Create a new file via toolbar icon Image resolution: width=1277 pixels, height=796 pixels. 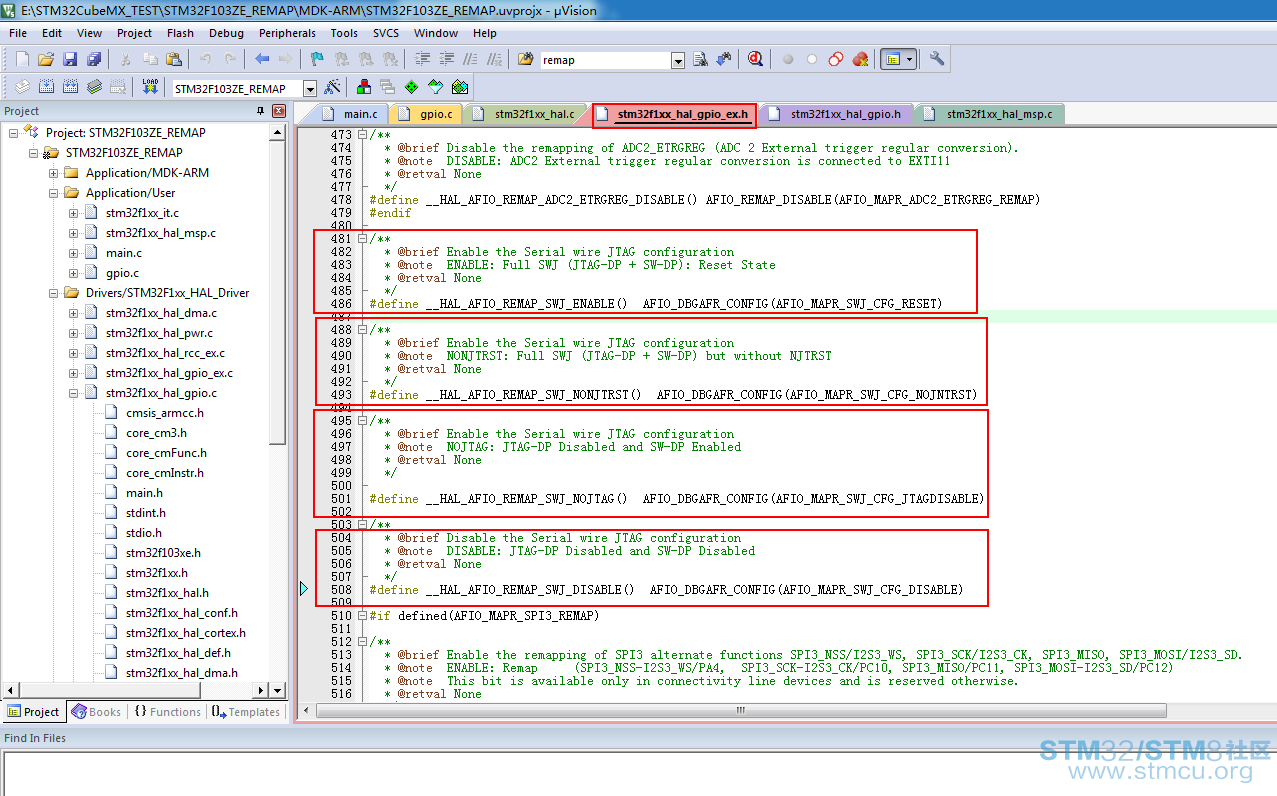22,59
